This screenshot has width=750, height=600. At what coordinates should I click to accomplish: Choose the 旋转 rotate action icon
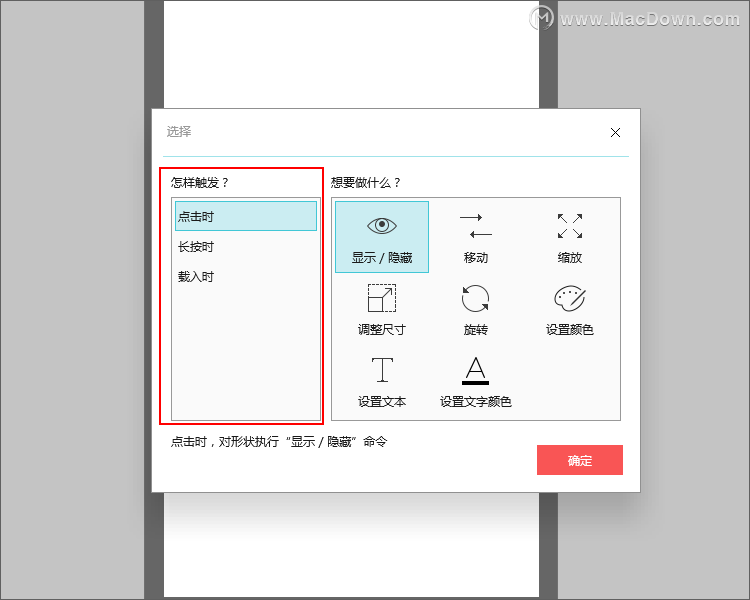(x=475, y=309)
